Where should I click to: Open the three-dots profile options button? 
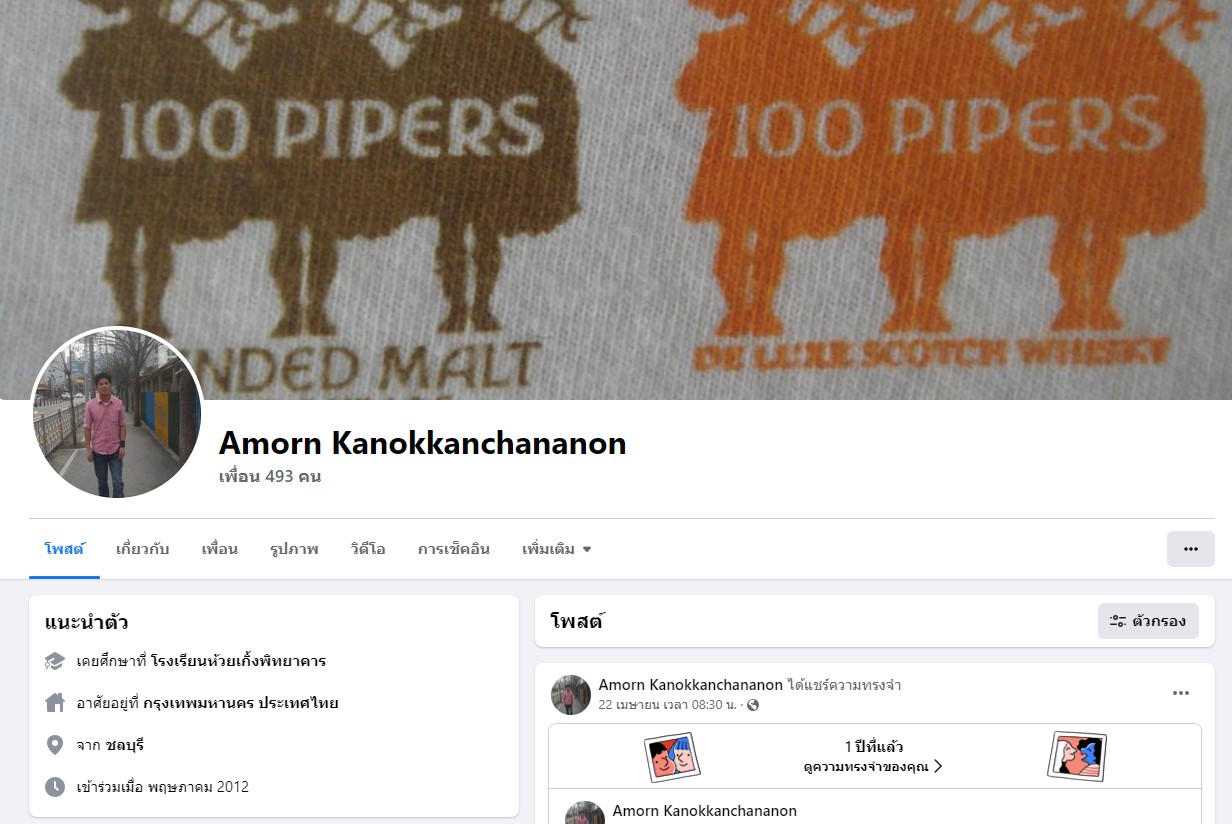click(x=1190, y=549)
